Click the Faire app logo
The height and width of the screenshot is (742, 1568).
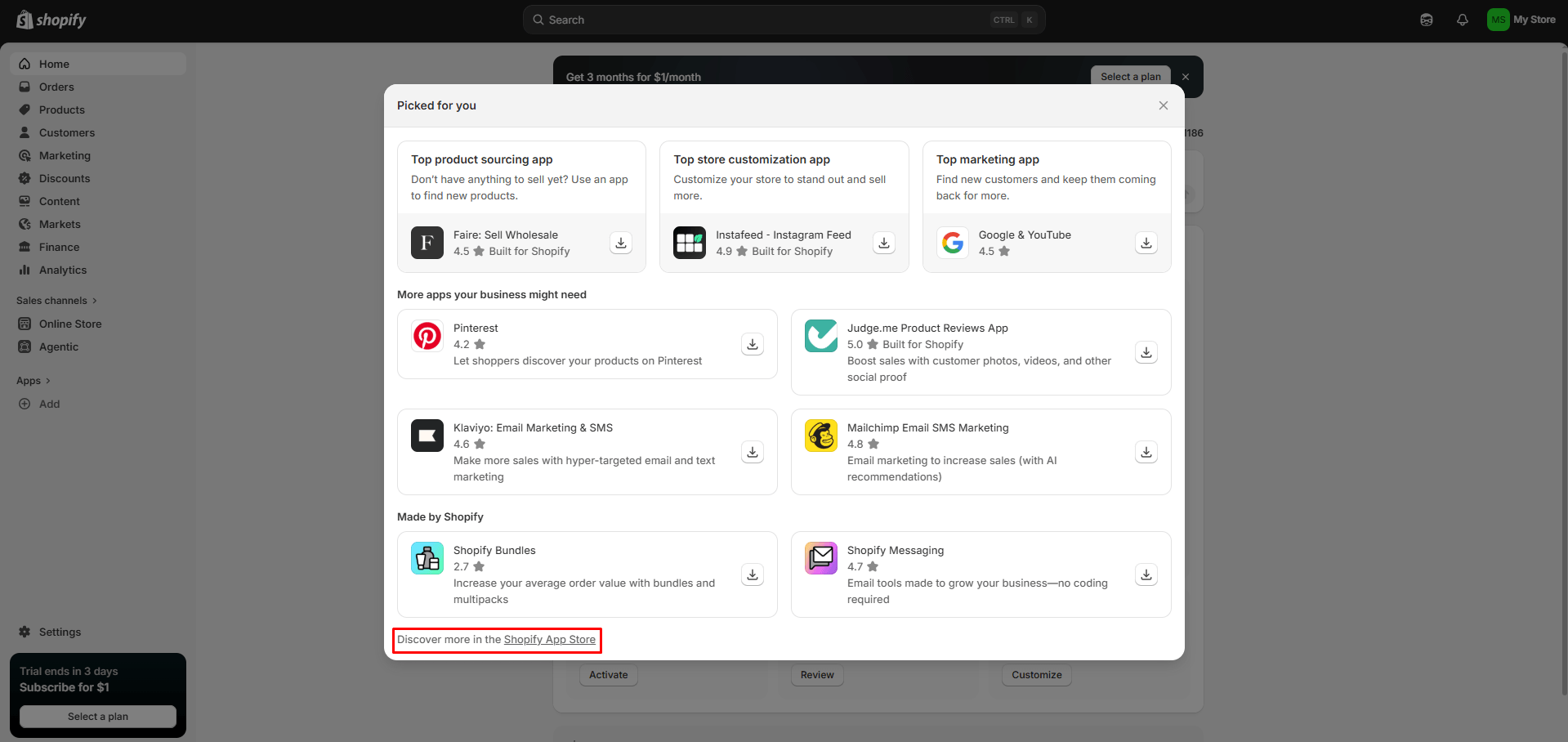(x=427, y=243)
